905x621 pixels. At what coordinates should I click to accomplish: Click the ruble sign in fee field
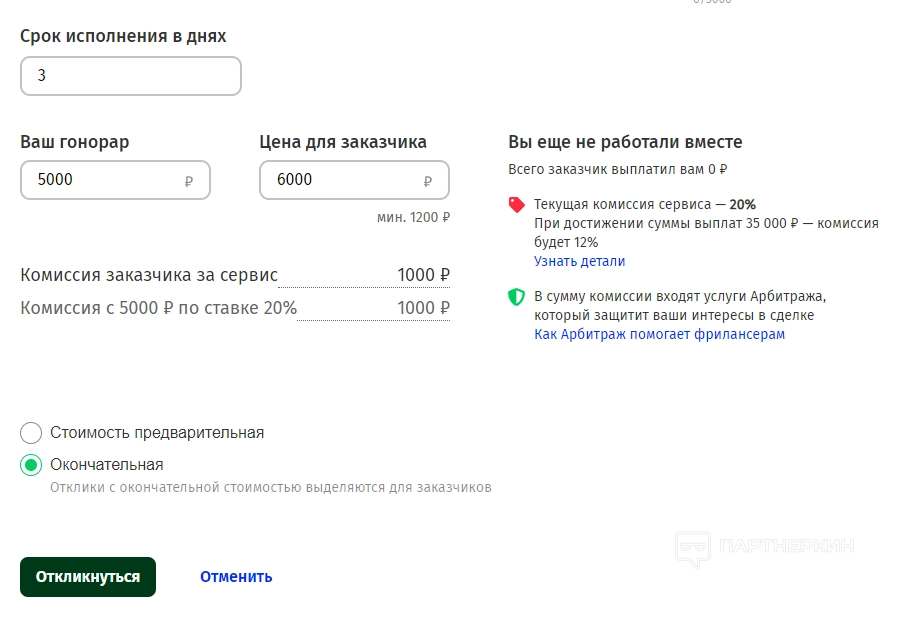[x=189, y=181]
